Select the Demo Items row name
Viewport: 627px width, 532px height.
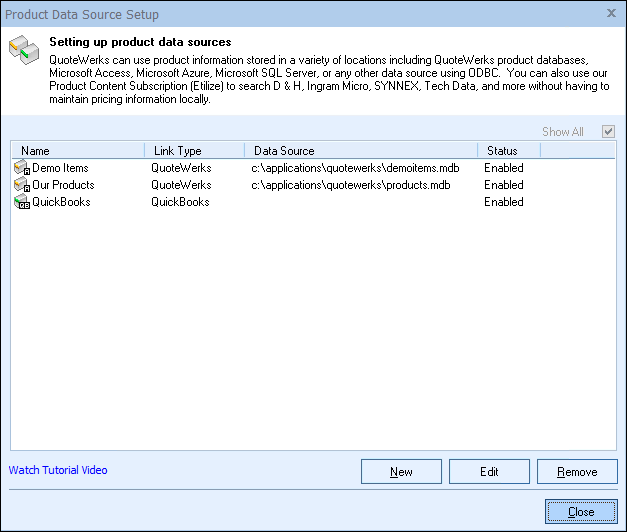click(x=62, y=168)
